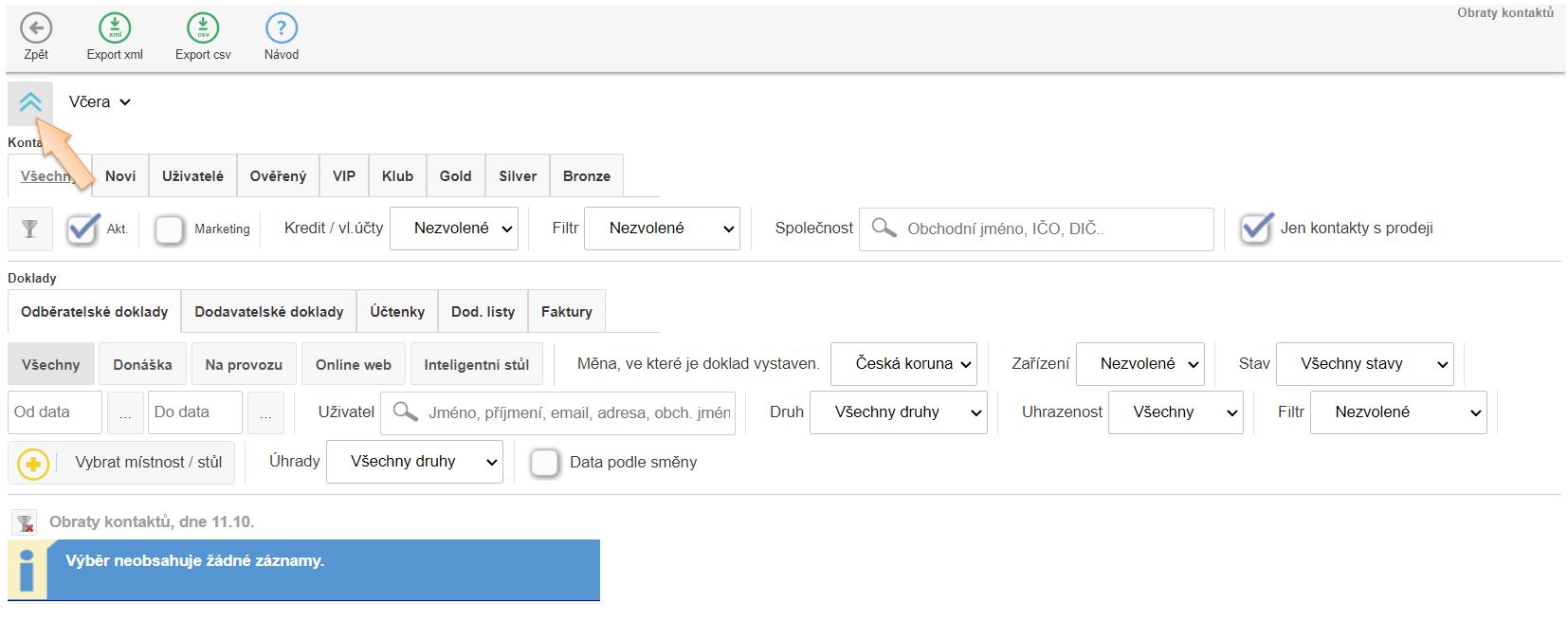Select the Silver tab

click(x=518, y=176)
